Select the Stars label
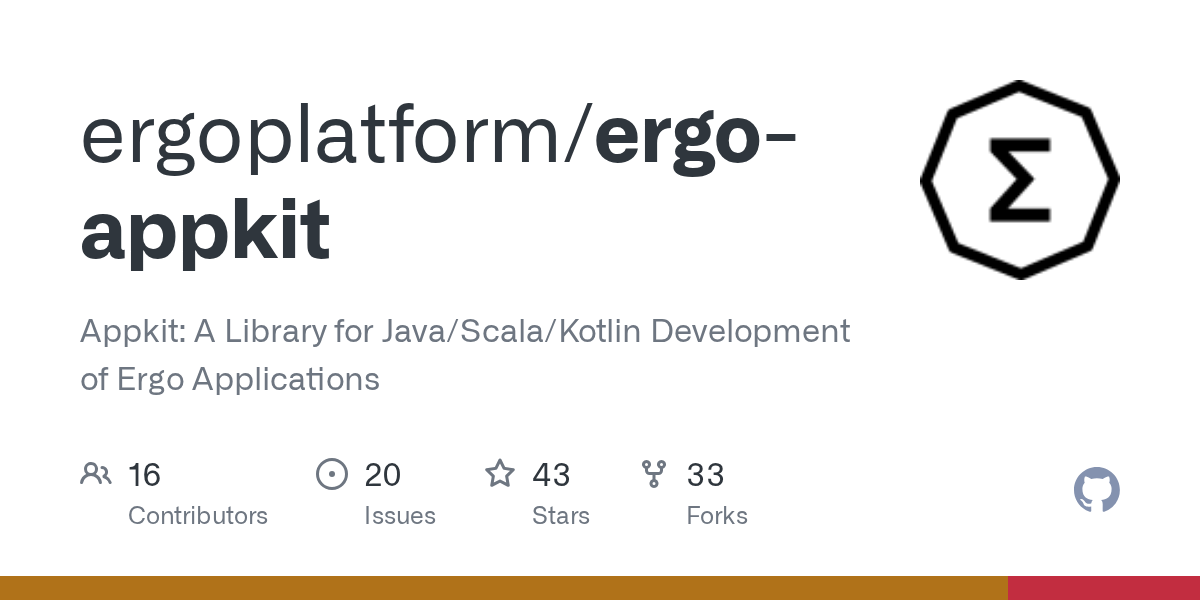 560,516
